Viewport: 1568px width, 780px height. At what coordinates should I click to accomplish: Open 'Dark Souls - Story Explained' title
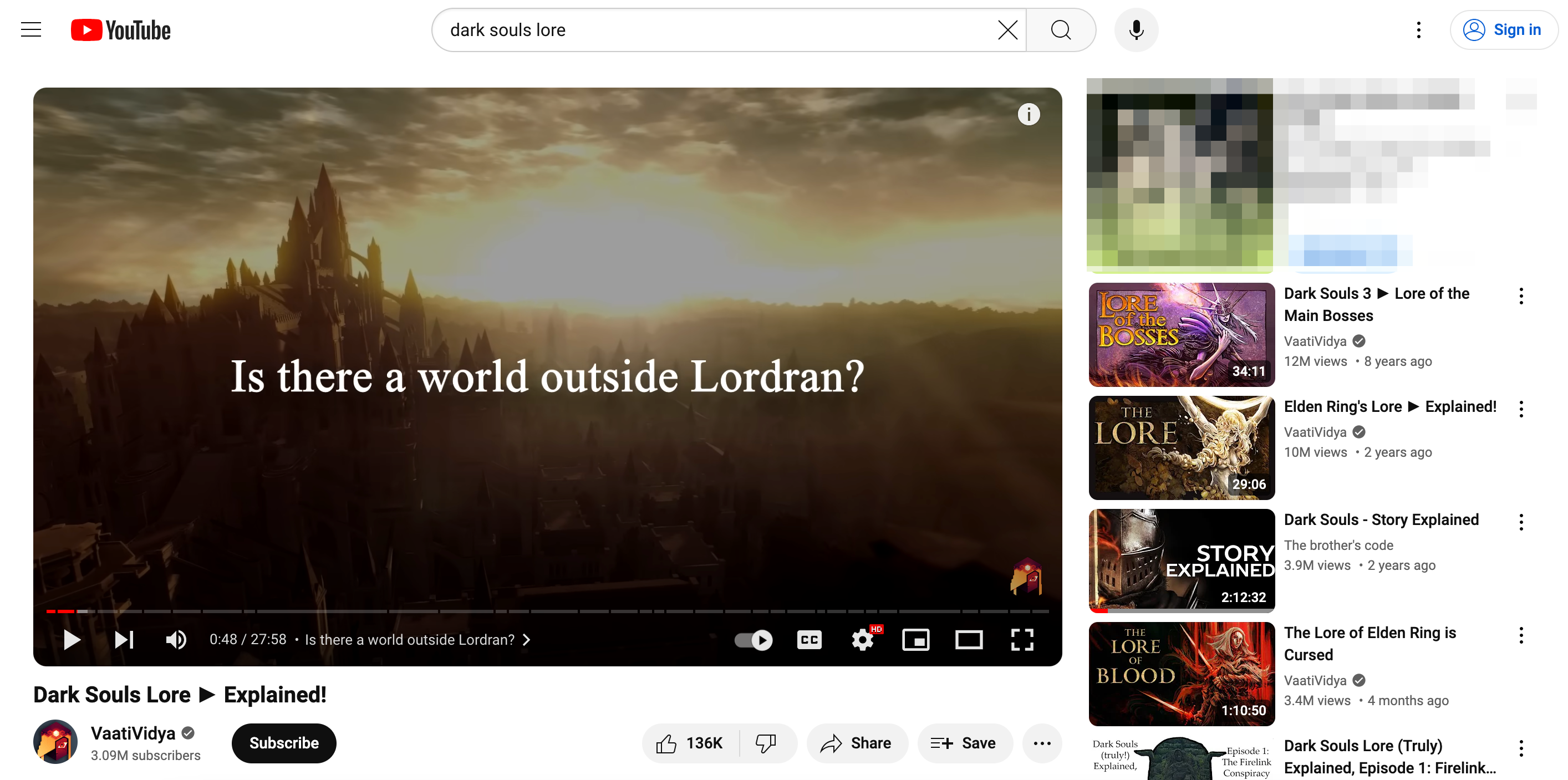[1381, 519]
